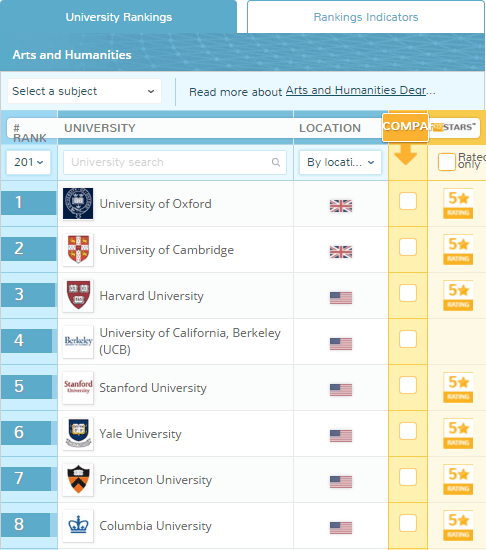Tick the compare checkbox for University of Cambridge
The image size is (486, 550).
(x=408, y=247)
